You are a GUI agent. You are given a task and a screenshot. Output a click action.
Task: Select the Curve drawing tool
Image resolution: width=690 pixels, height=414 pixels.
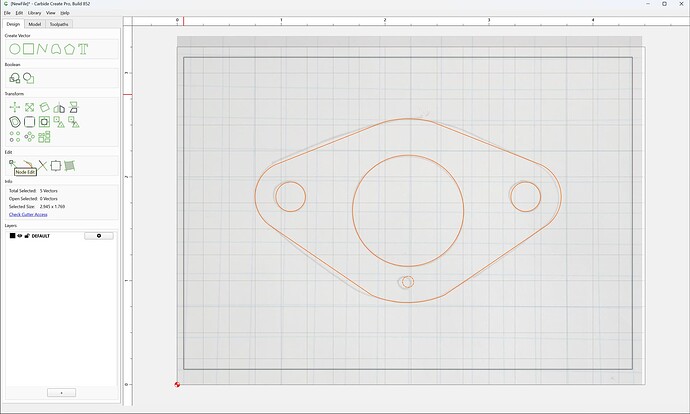[56, 49]
